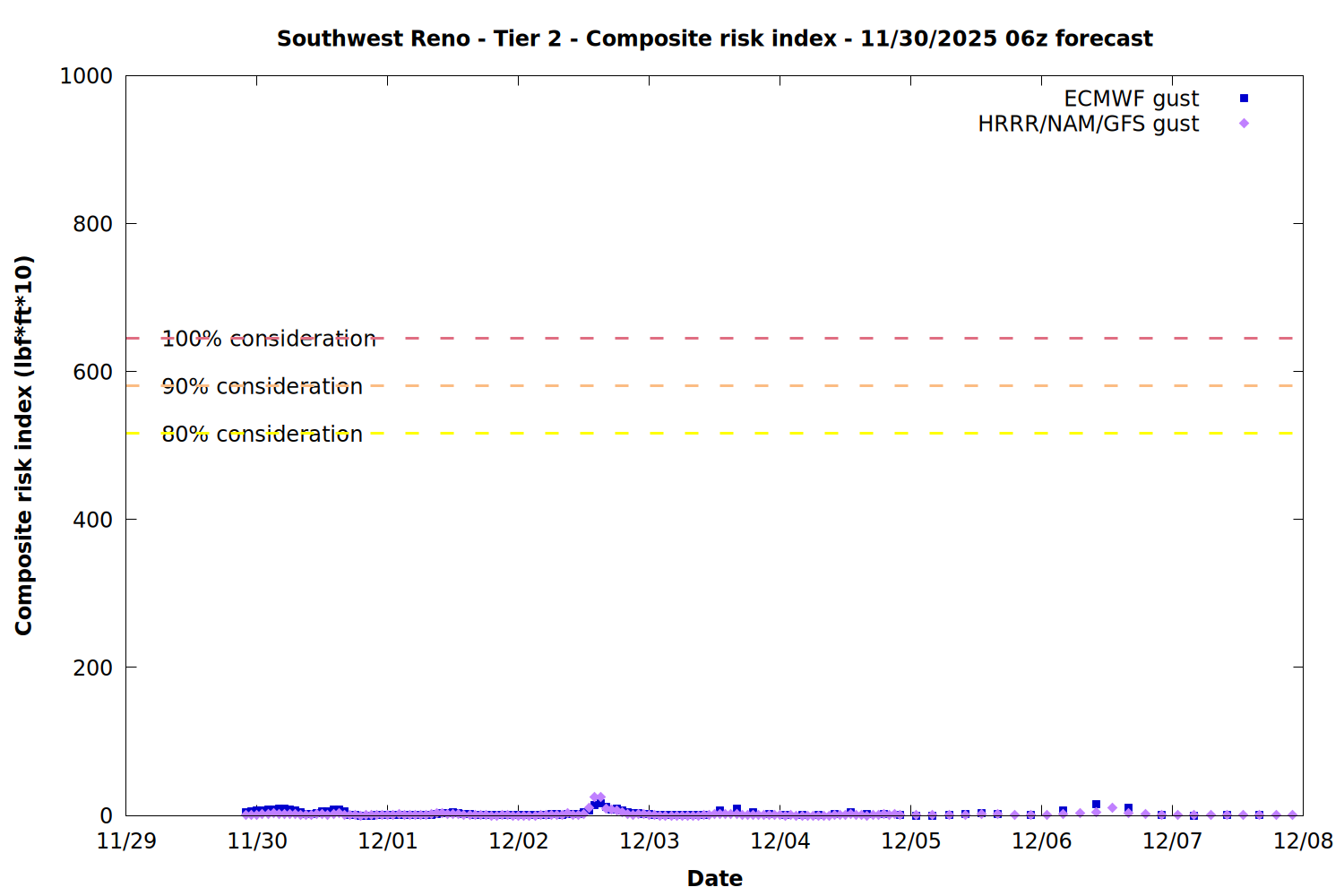Click the peak purple data points after 12/02
The image size is (1344, 896).
click(x=598, y=797)
